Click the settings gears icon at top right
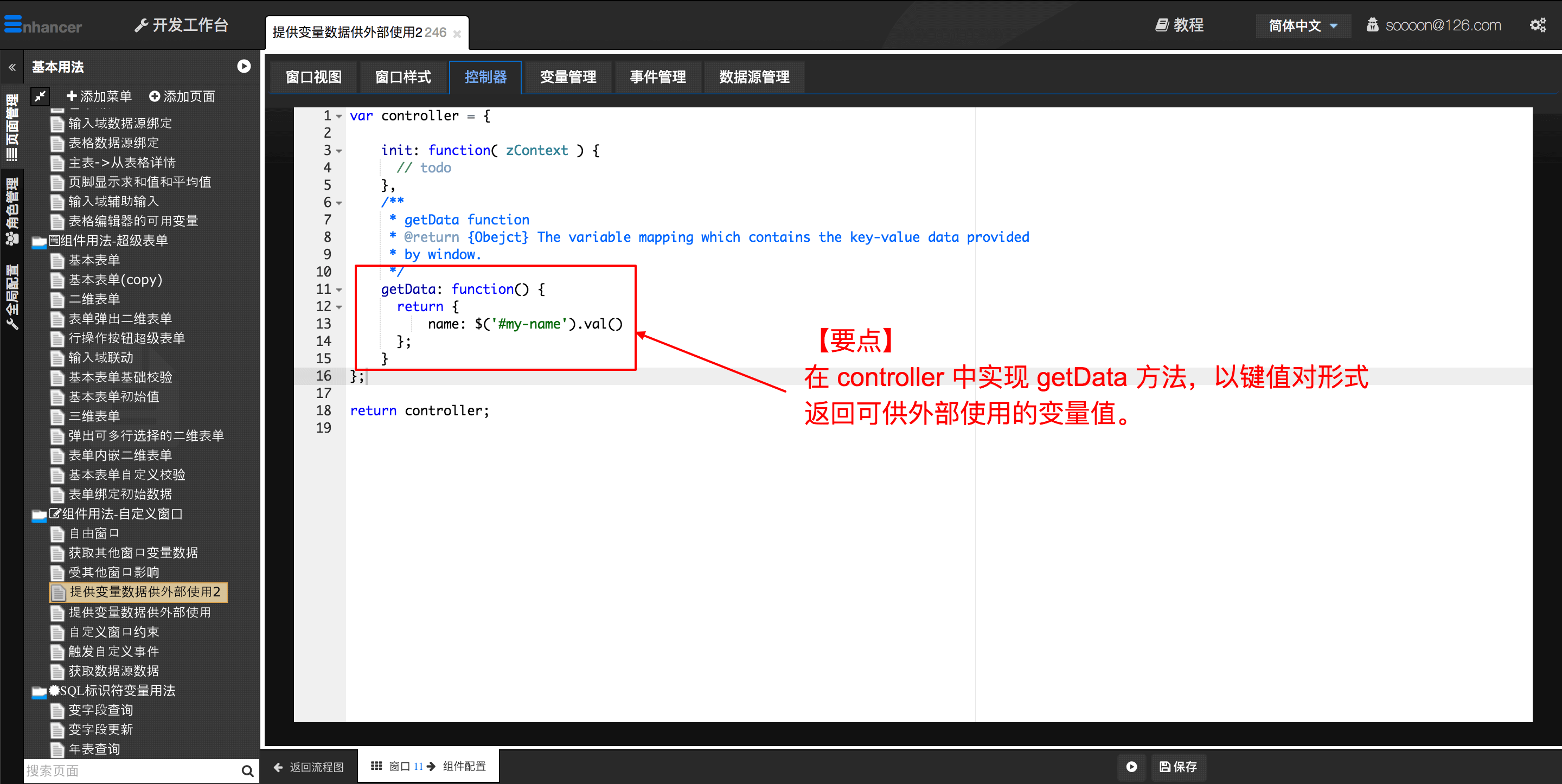Screen dimensions: 1562x784 click(1537, 25)
